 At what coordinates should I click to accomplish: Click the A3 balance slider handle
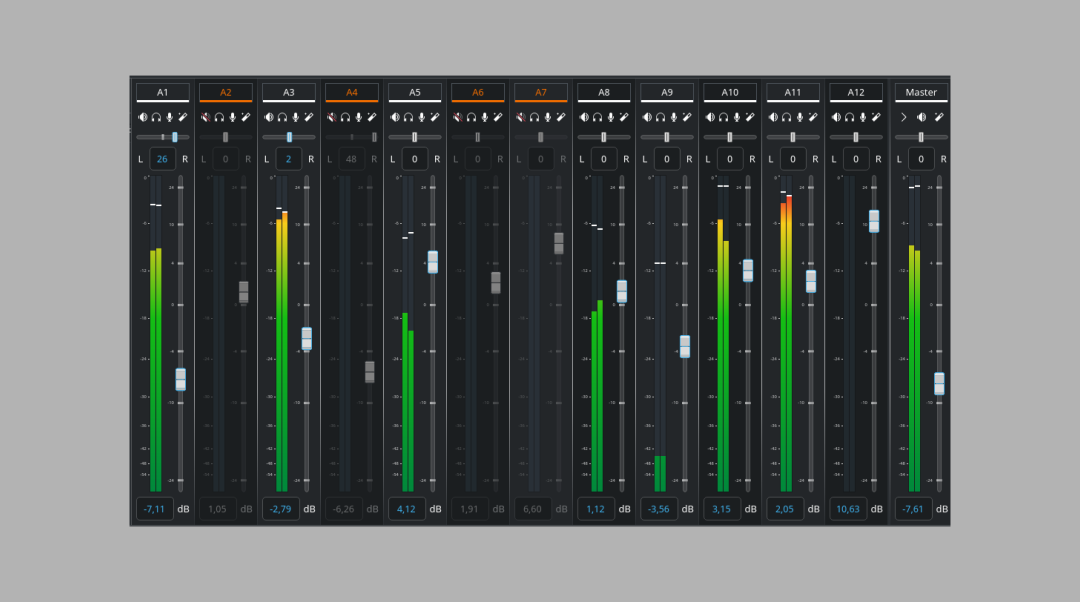point(290,137)
